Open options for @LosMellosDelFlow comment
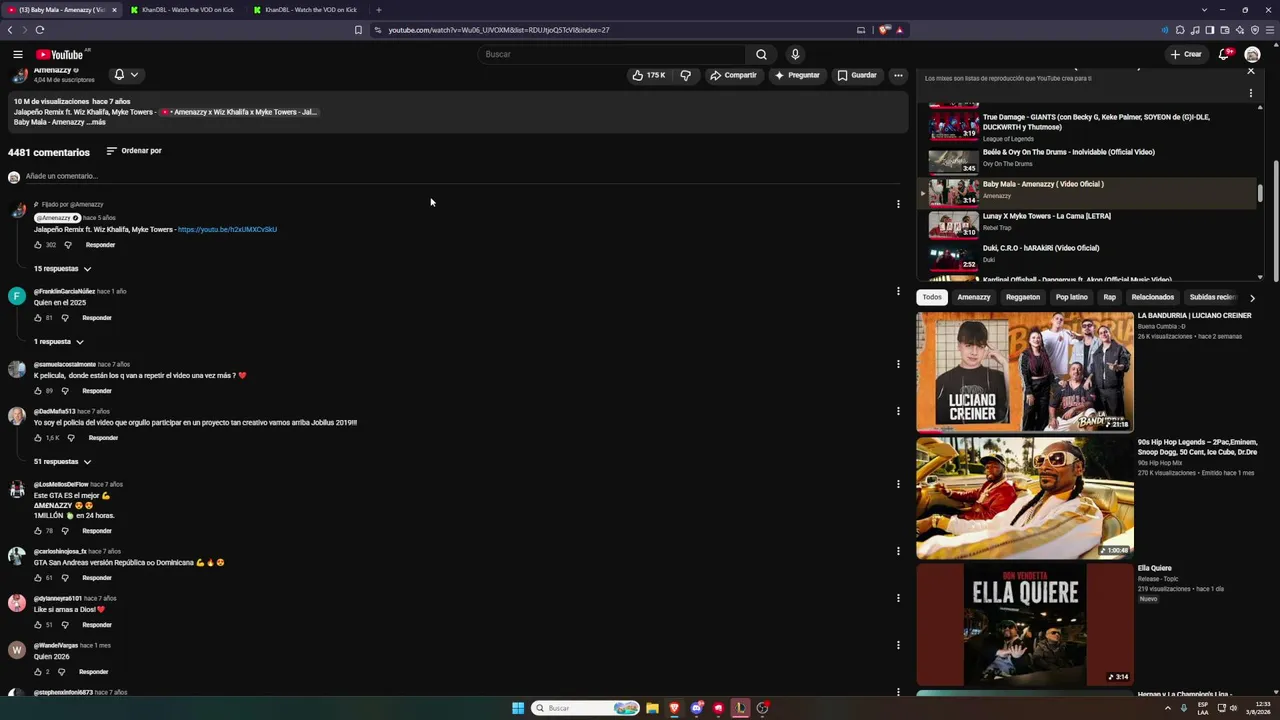The width and height of the screenshot is (1280, 720). click(898, 484)
